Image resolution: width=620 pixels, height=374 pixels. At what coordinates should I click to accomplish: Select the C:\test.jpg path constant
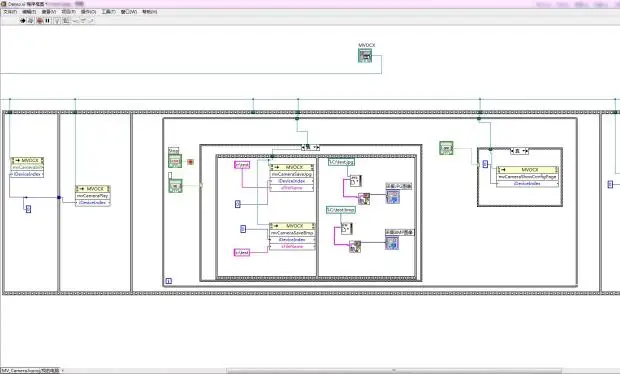[x=341, y=162]
